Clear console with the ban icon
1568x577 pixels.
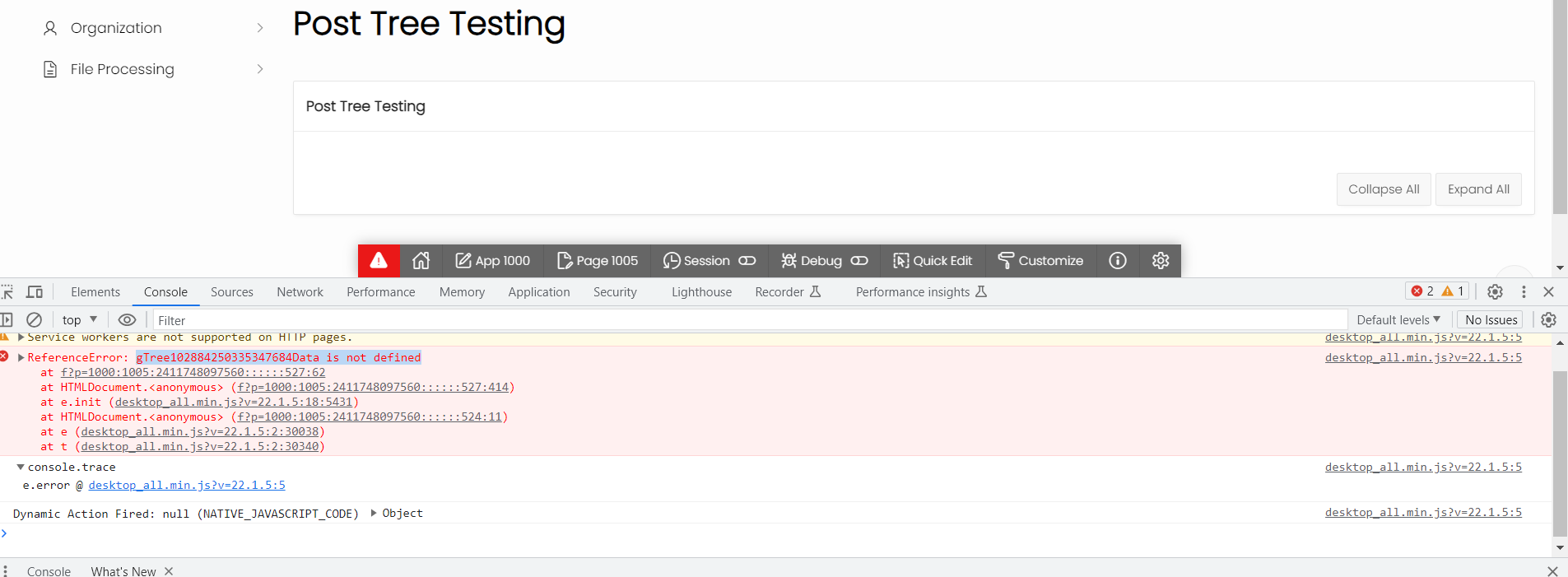coord(34,320)
